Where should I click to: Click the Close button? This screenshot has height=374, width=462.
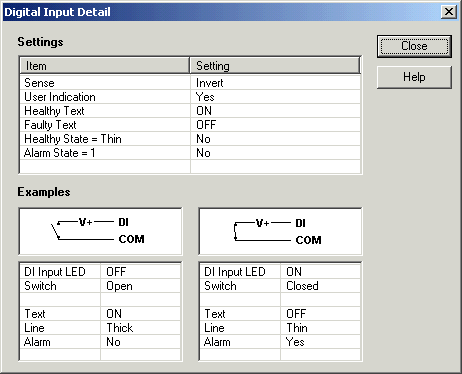tap(414, 46)
